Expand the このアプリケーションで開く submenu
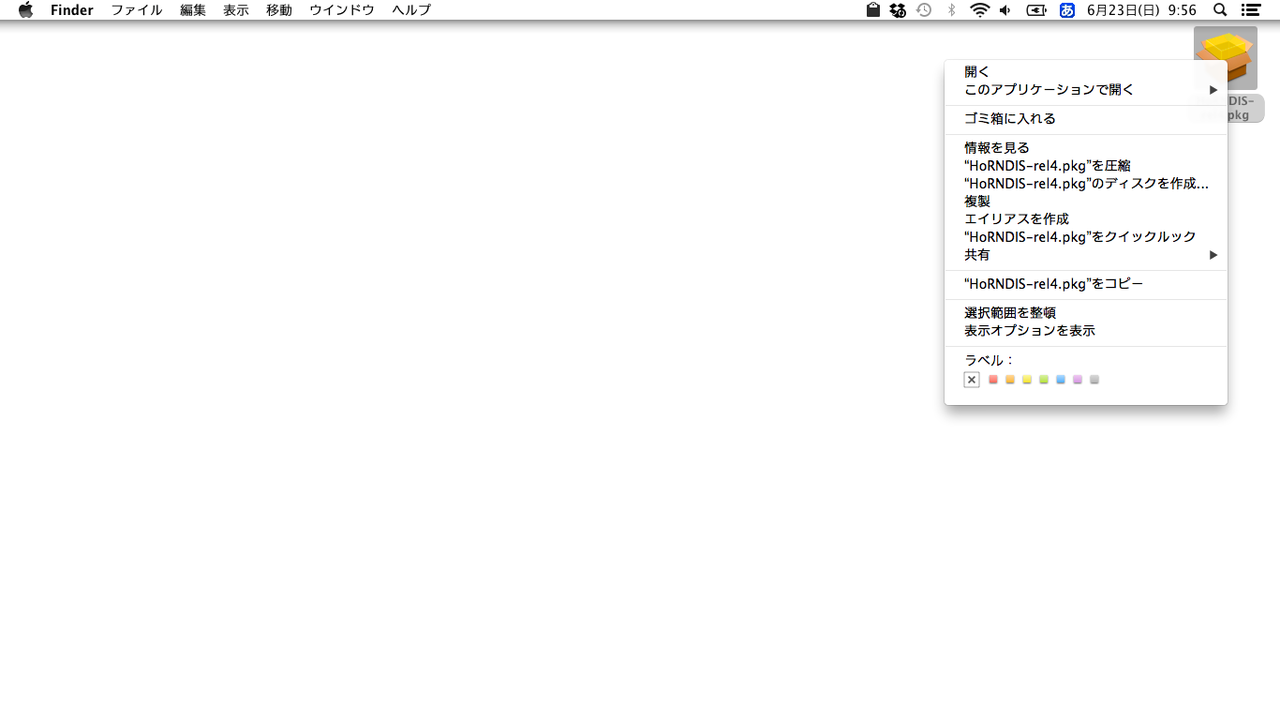Viewport: 1280px width, 720px height. pos(1086,90)
